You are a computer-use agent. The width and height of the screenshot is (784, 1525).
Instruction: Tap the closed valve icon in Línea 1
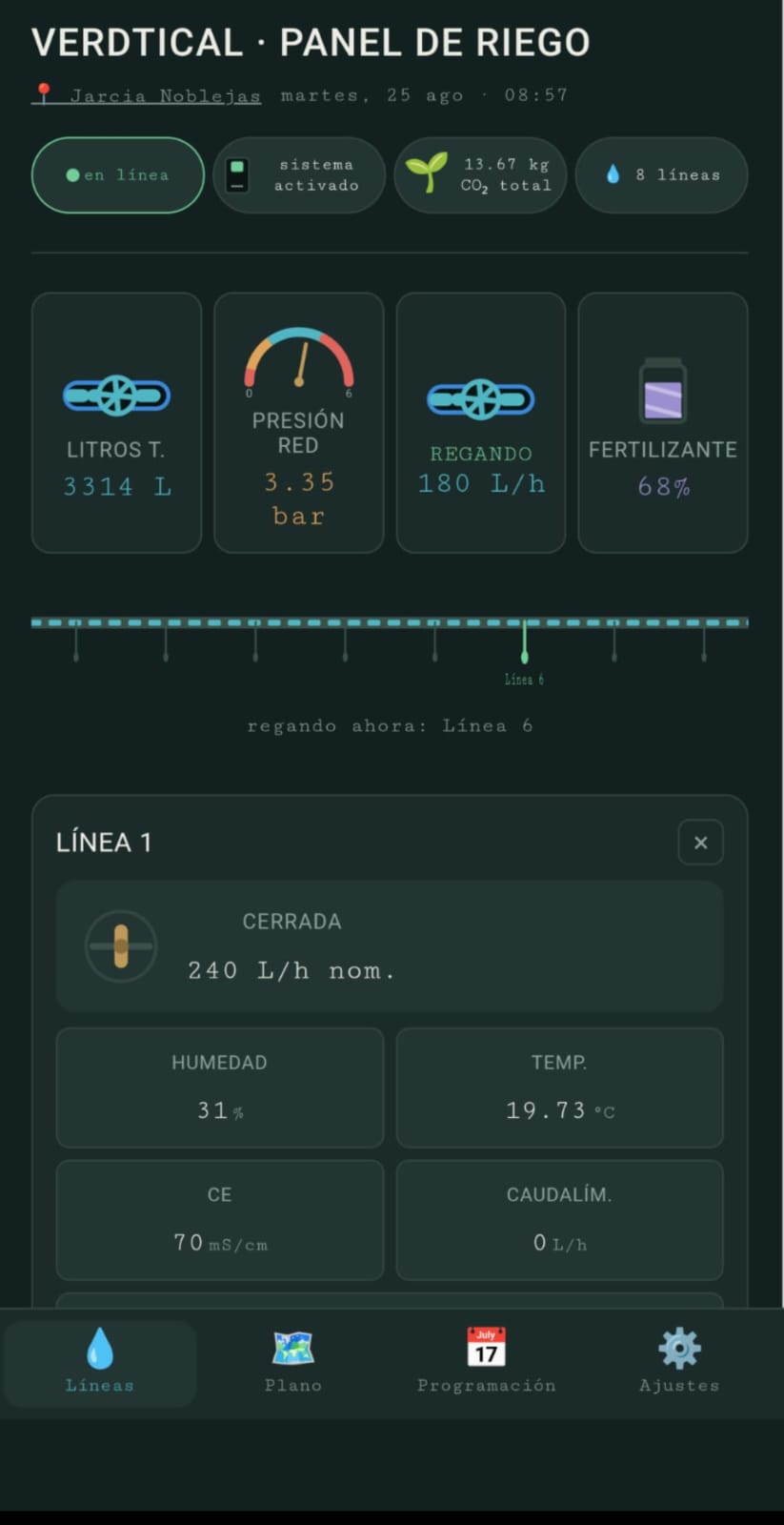click(121, 946)
